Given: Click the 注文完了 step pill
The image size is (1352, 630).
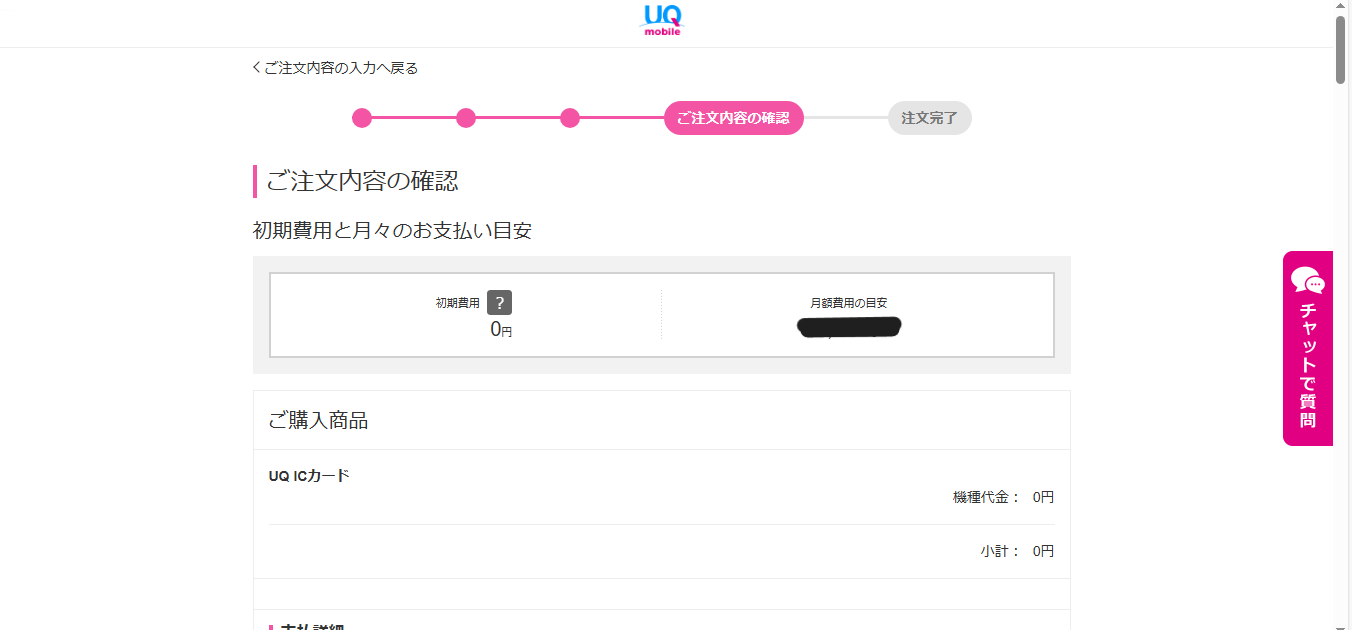Looking at the screenshot, I should coord(930,118).
